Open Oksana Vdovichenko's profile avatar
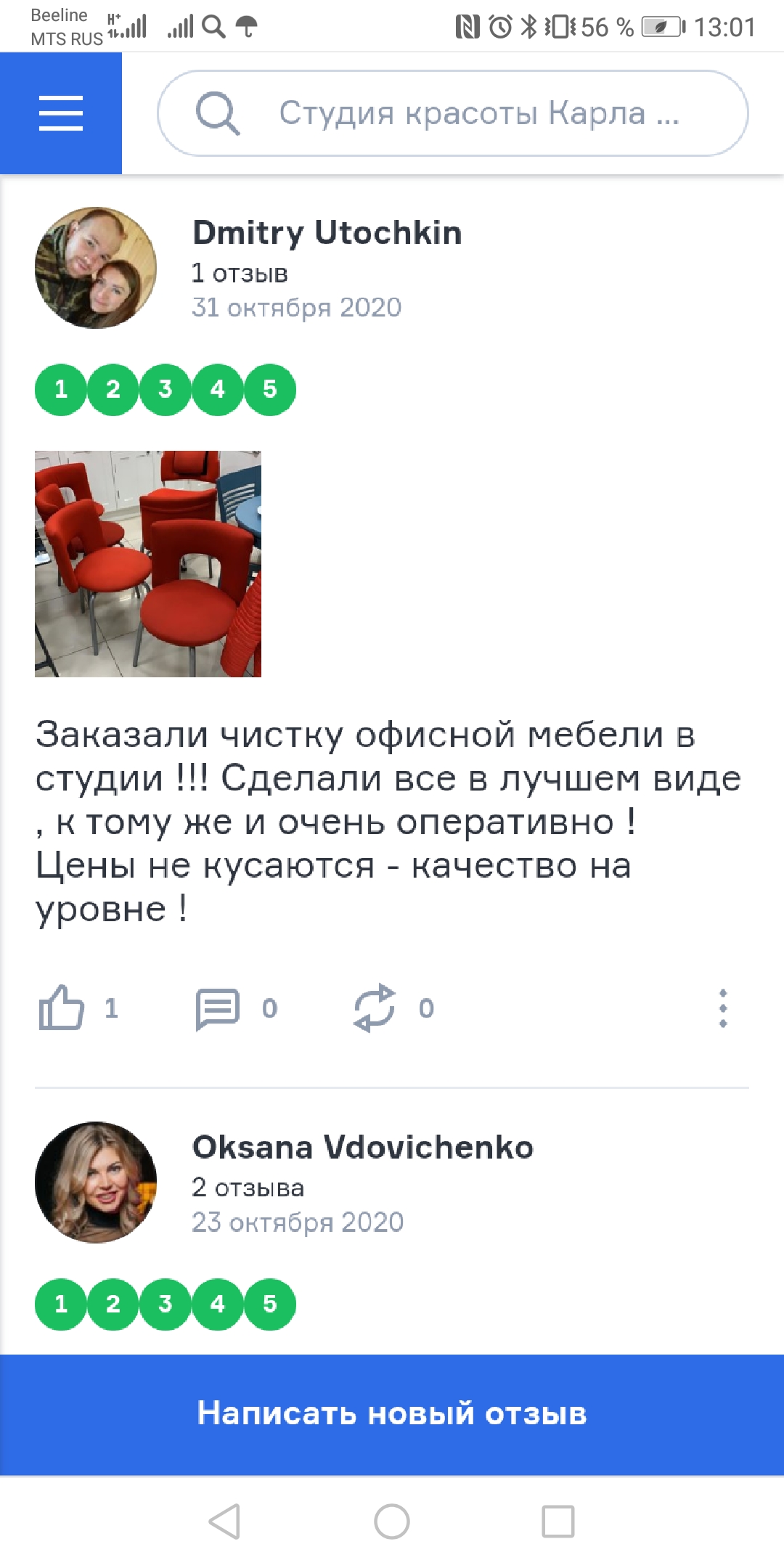784x1568 pixels. pyautogui.click(x=96, y=1183)
